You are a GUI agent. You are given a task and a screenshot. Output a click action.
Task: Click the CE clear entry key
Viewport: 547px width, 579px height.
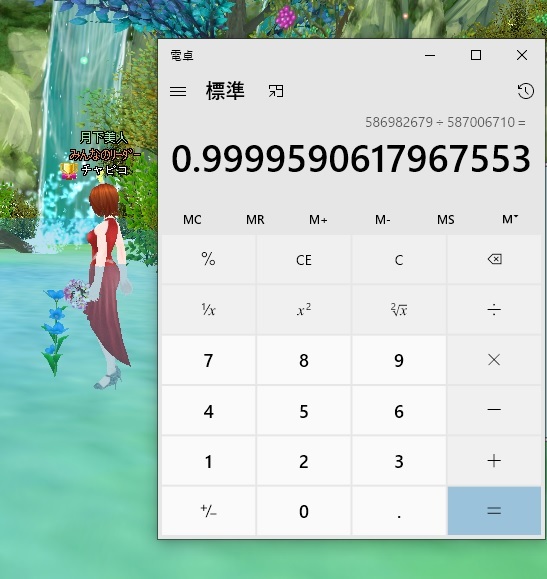[x=304, y=260]
